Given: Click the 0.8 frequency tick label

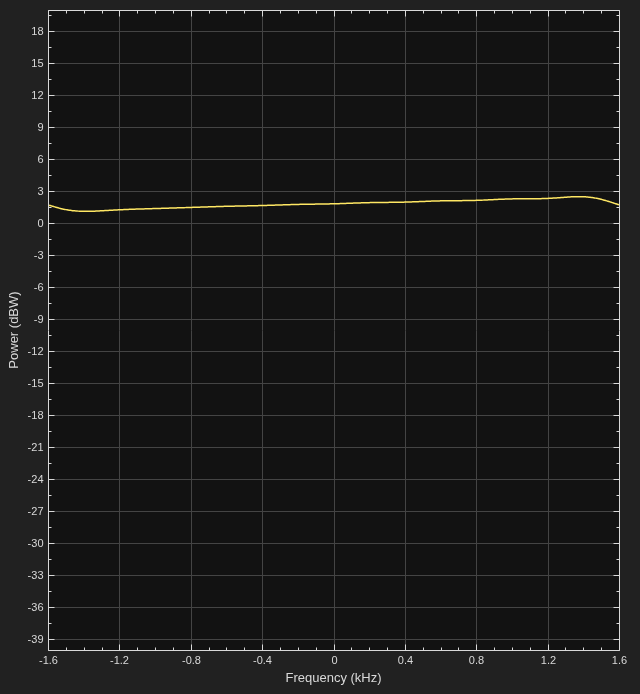Looking at the screenshot, I should coord(477,660).
